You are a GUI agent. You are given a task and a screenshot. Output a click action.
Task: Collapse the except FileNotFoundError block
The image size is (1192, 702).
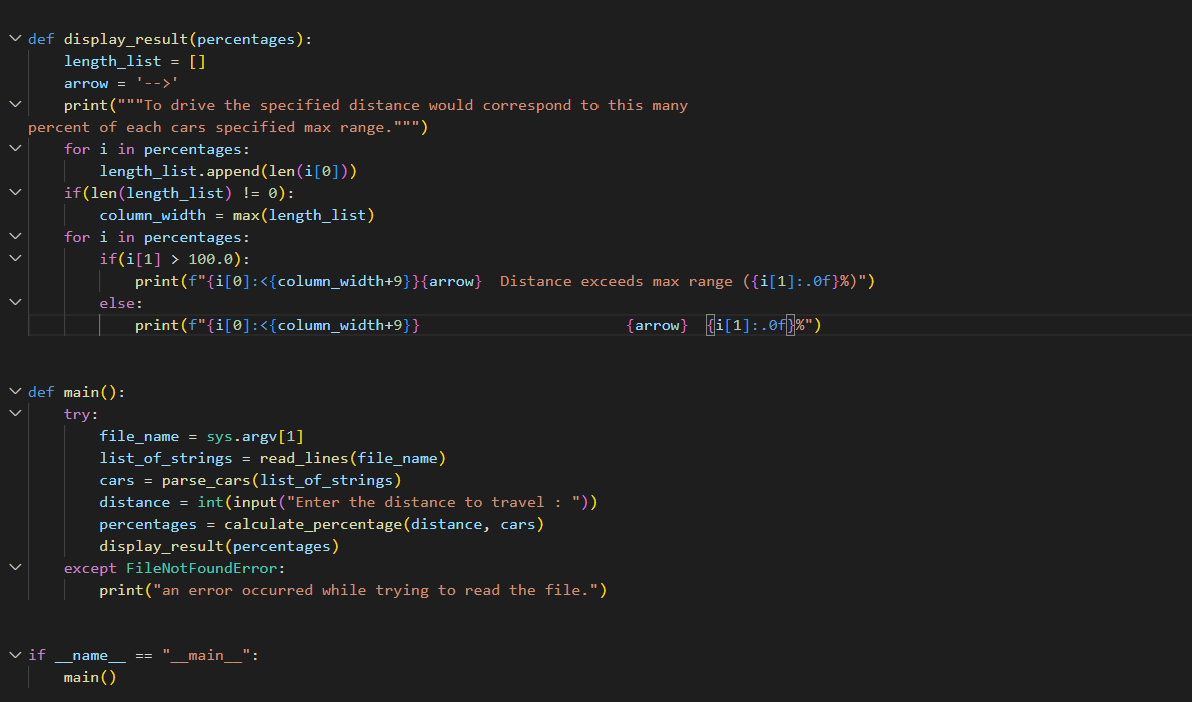[15, 567]
